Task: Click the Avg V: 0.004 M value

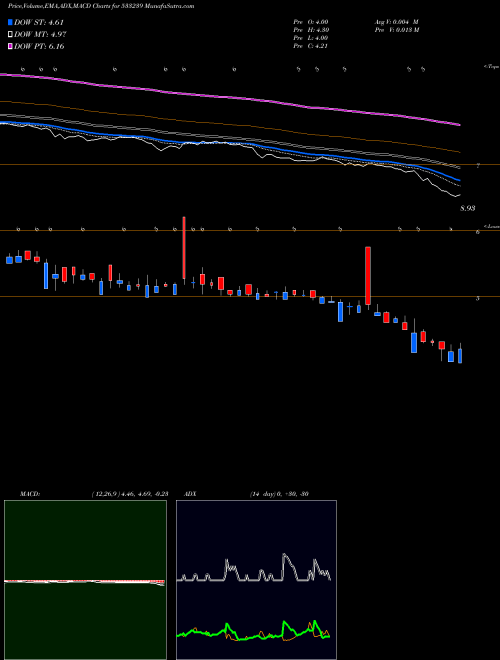Action: pyautogui.click(x=396, y=22)
